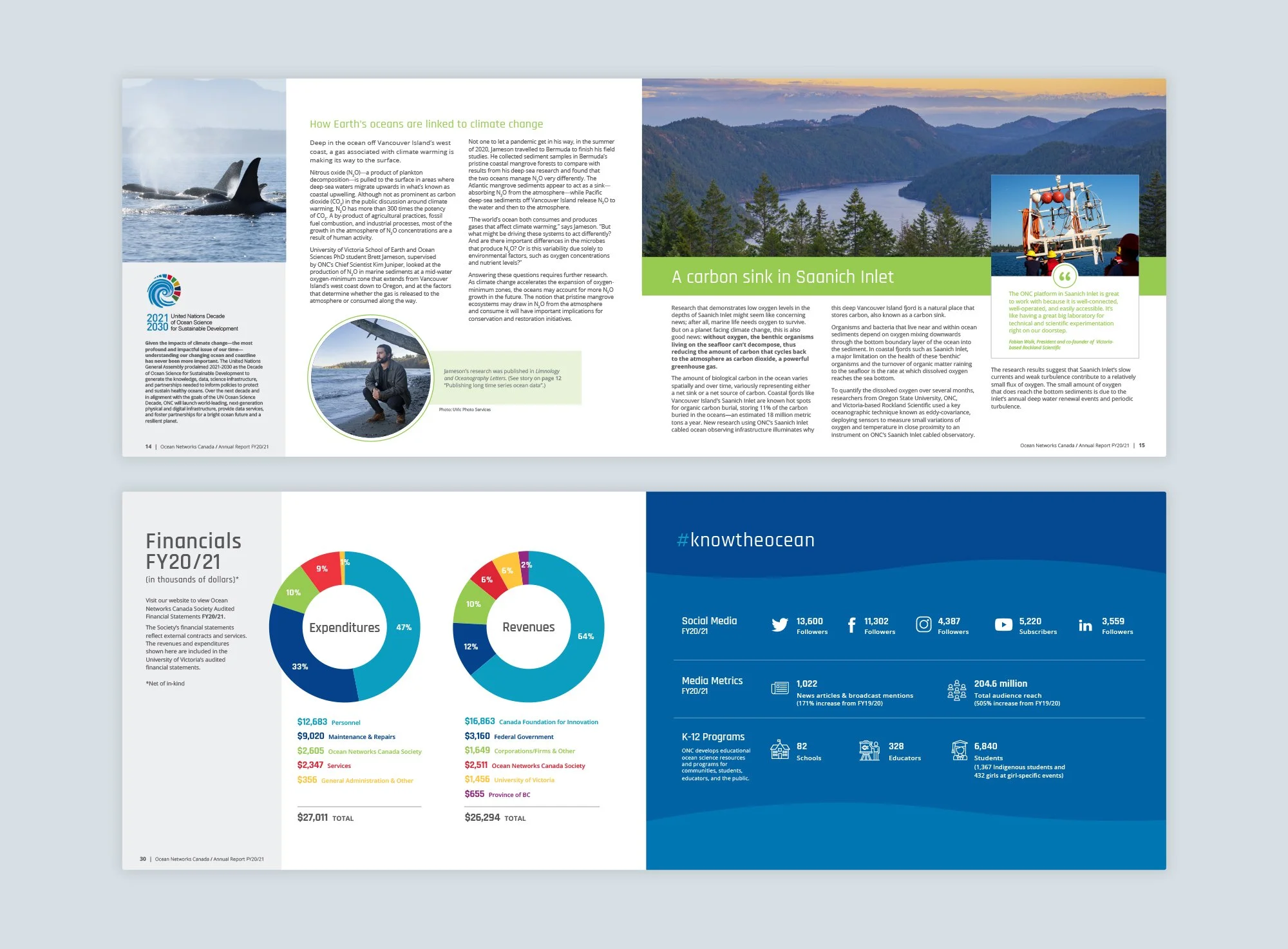Click "$1,456 University of Victoria"
Image resolution: width=1288 pixels, height=949 pixels.
(x=509, y=780)
